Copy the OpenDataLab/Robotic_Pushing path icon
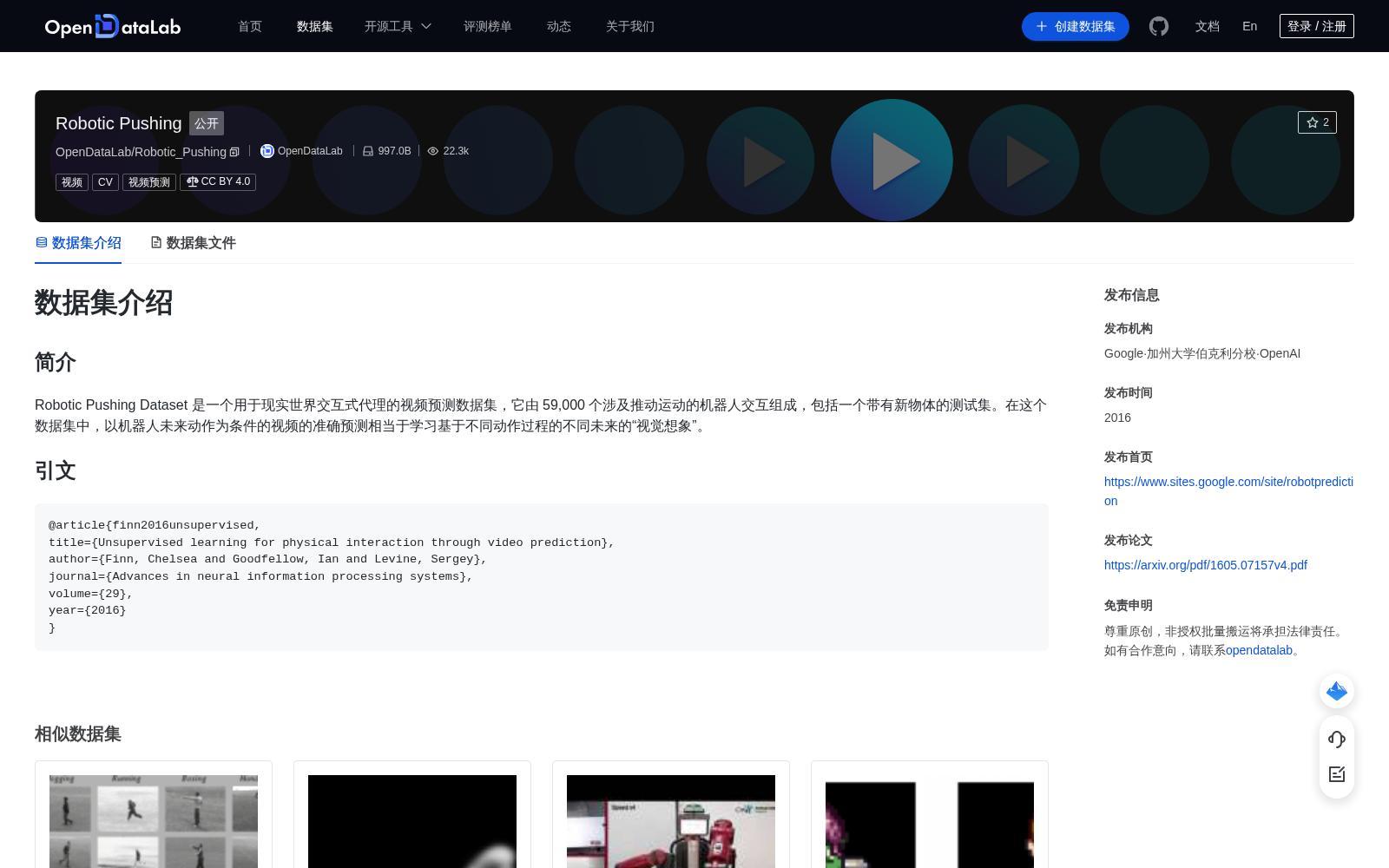The image size is (1389, 868). (234, 152)
